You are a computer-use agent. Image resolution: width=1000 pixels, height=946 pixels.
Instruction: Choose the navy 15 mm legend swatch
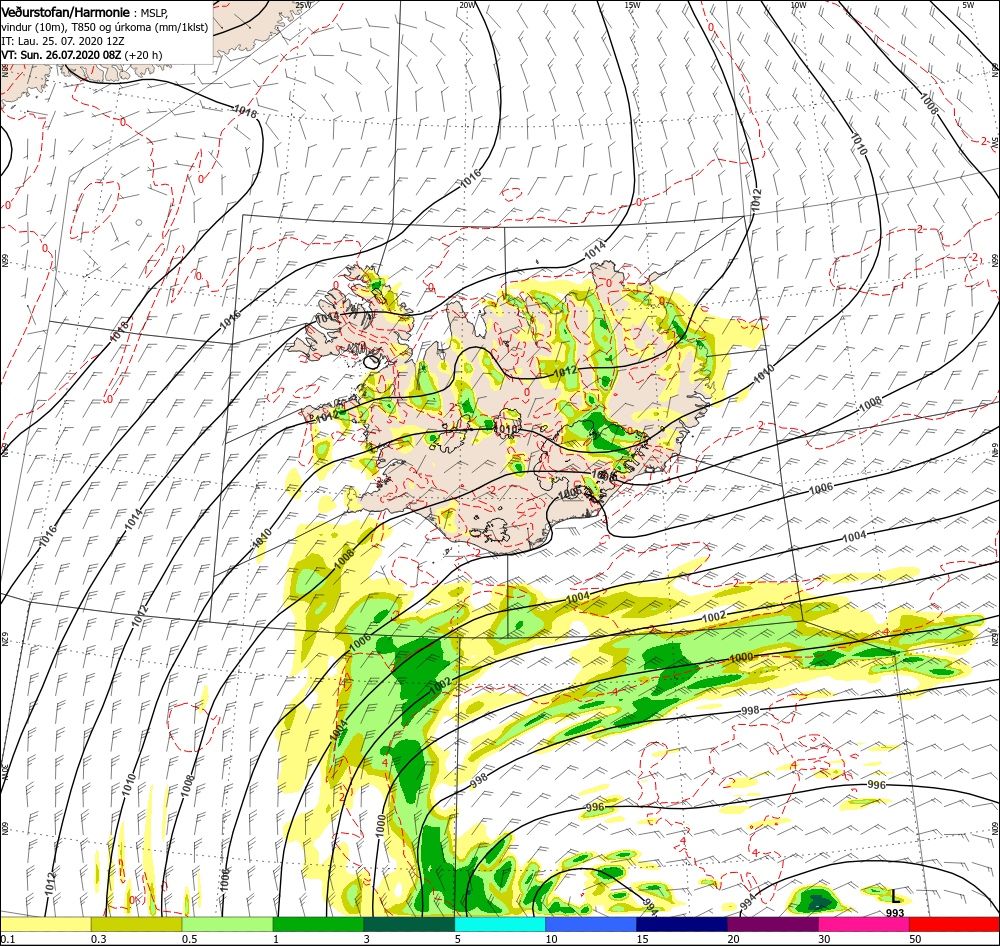pyautogui.click(x=682, y=924)
